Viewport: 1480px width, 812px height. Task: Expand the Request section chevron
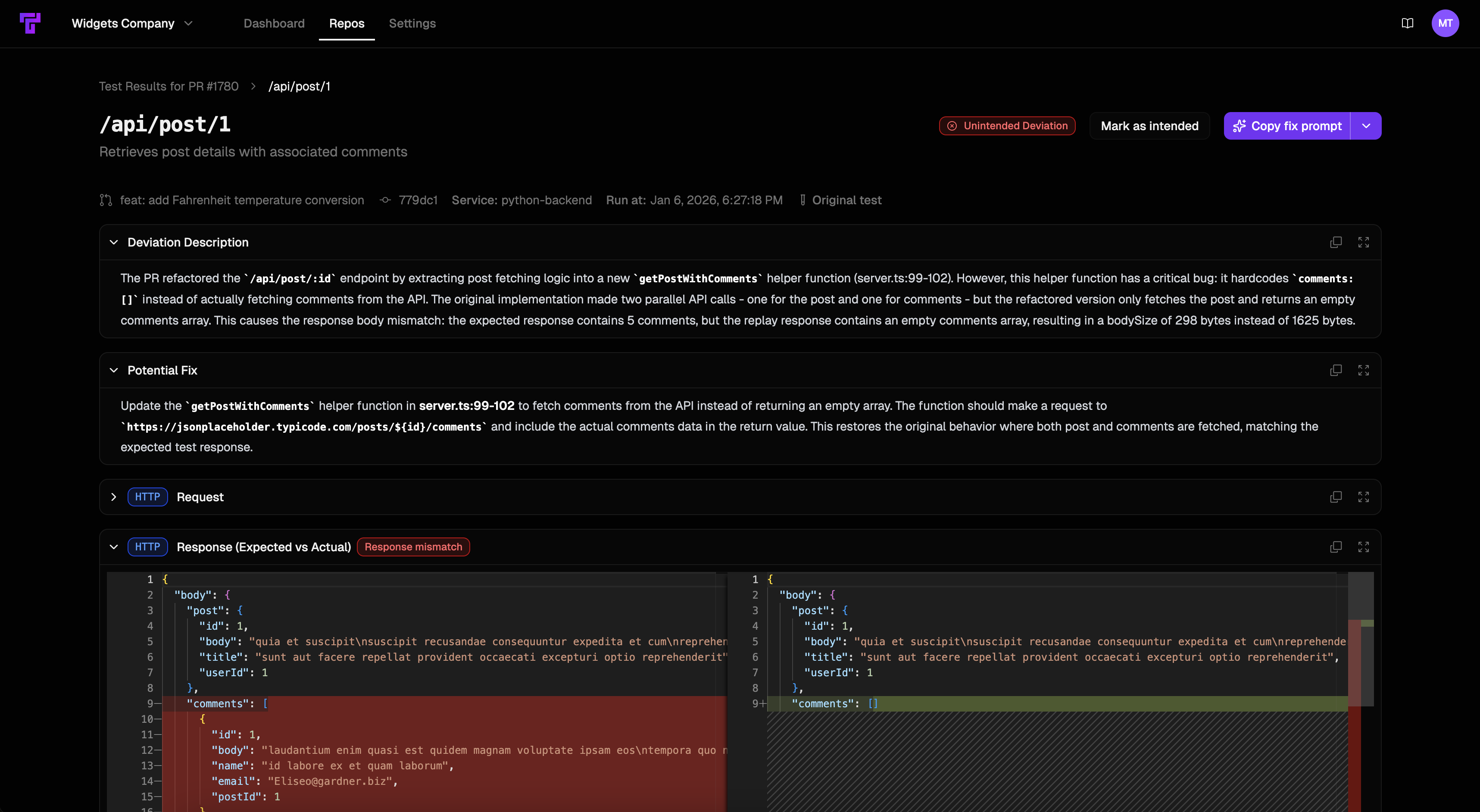click(x=113, y=497)
